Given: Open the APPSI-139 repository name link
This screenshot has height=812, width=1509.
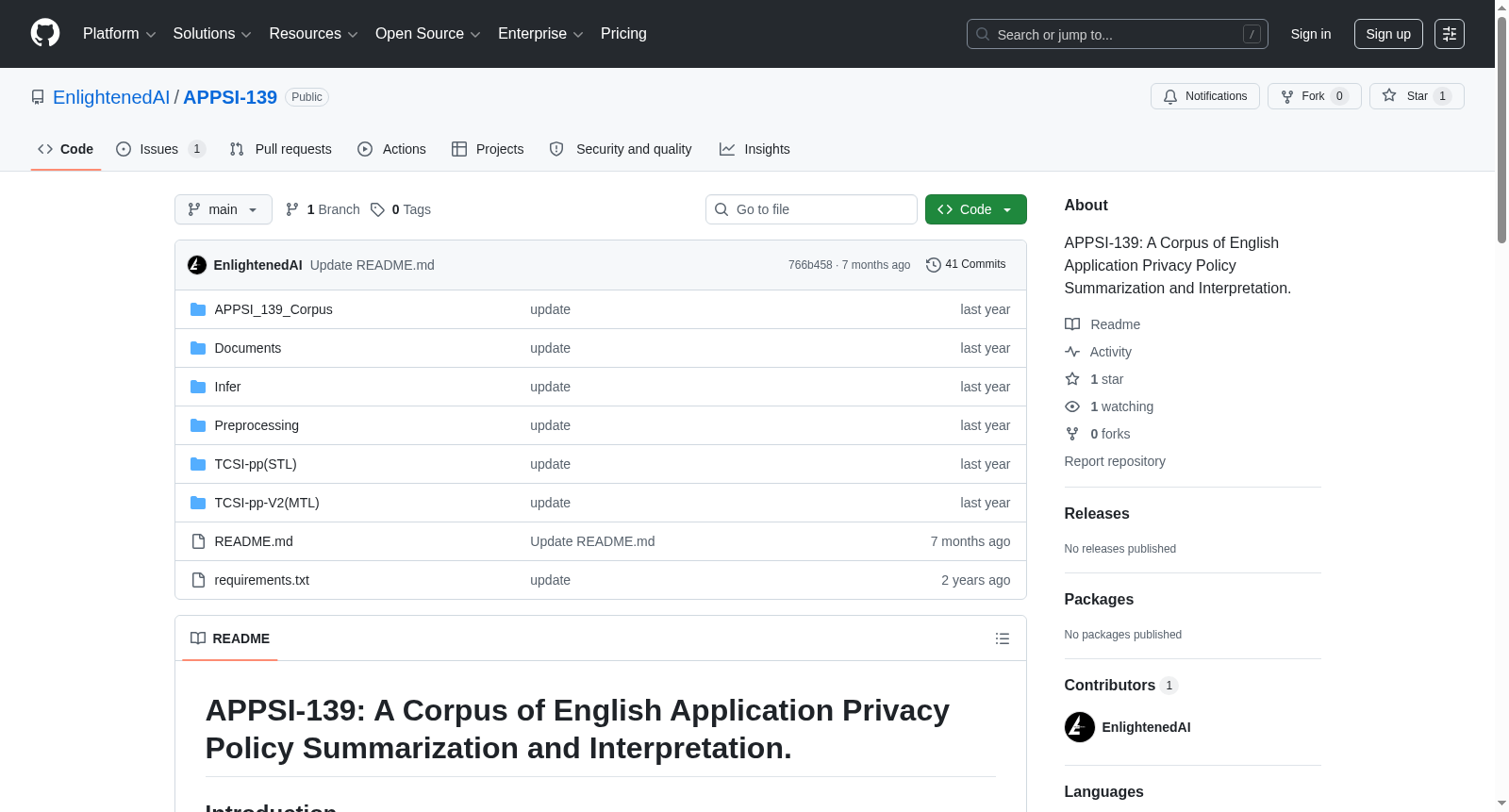Looking at the screenshot, I should pyautogui.click(x=230, y=97).
